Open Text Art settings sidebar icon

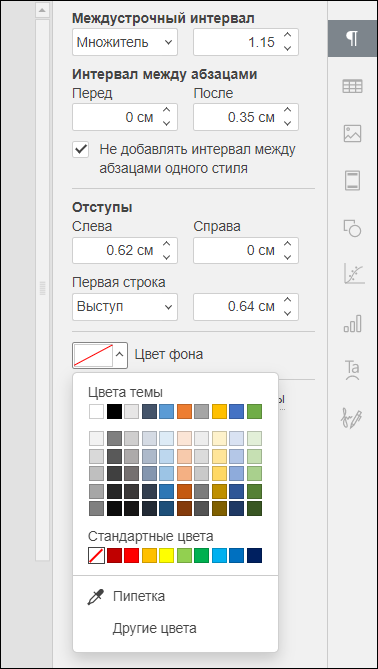[352, 369]
